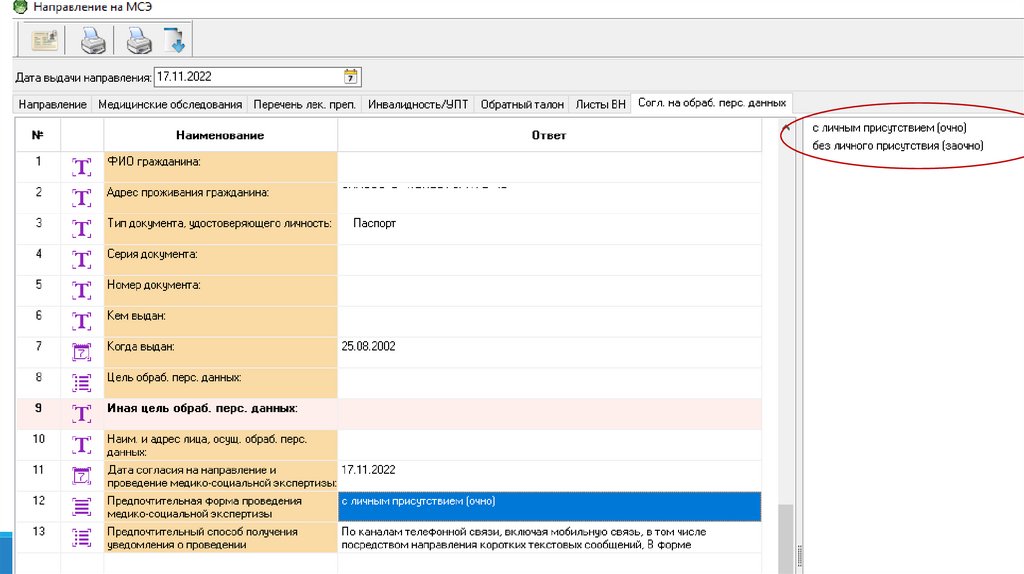Click the list icon in row 13
This screenshot has height=574, width=1024.
[82, 536]
